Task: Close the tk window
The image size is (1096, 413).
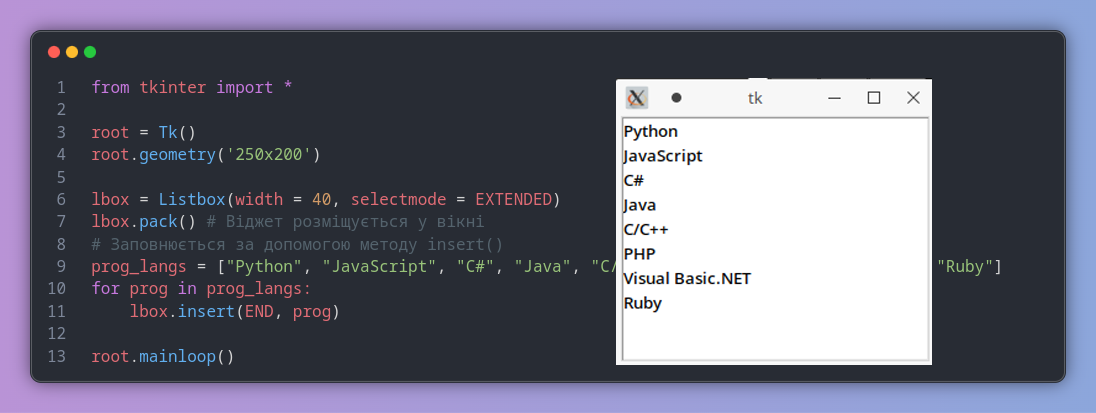Action: point(912,97)
